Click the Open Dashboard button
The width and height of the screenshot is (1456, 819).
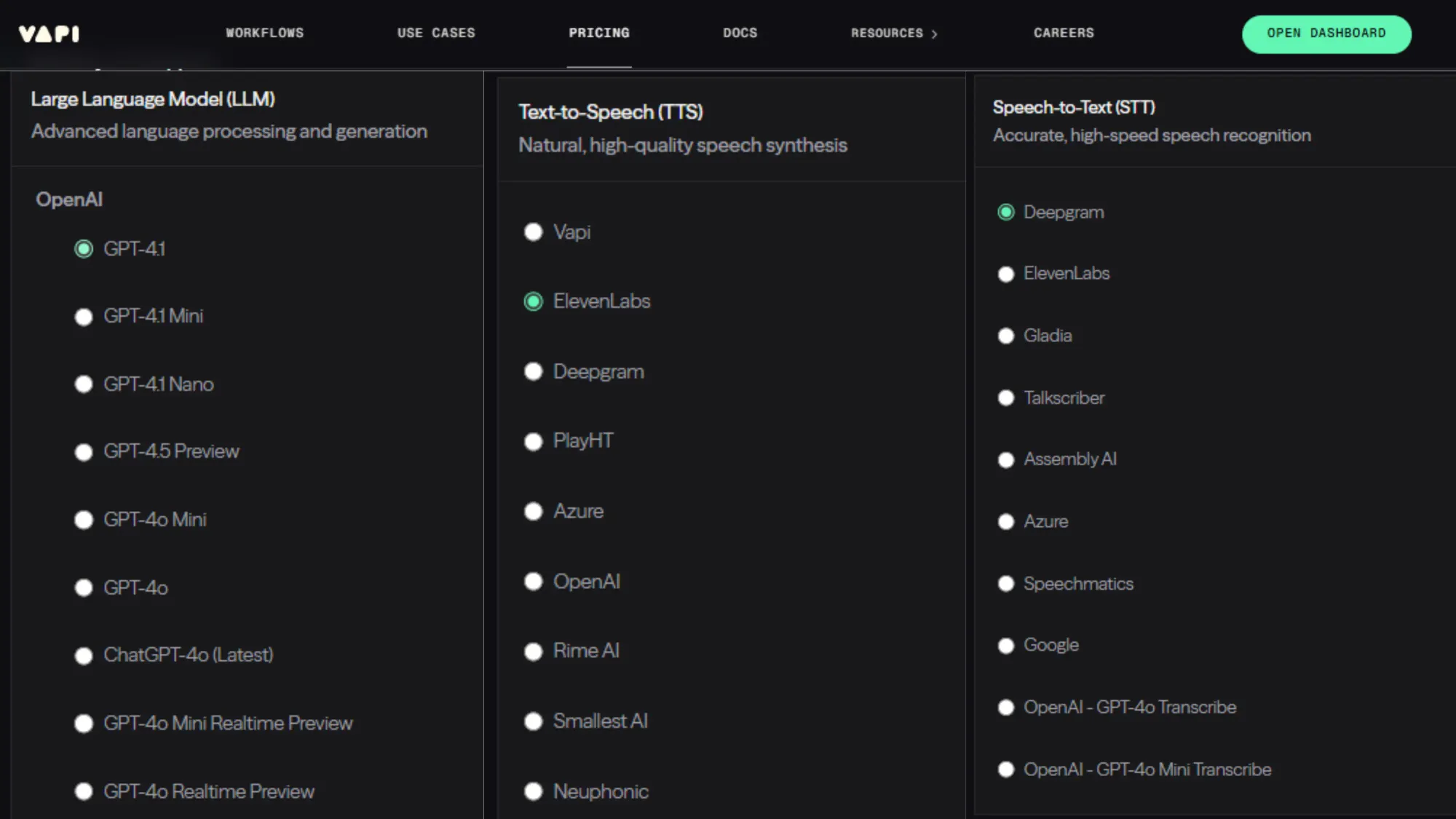pyautogui.click(x=1326, y=33)
